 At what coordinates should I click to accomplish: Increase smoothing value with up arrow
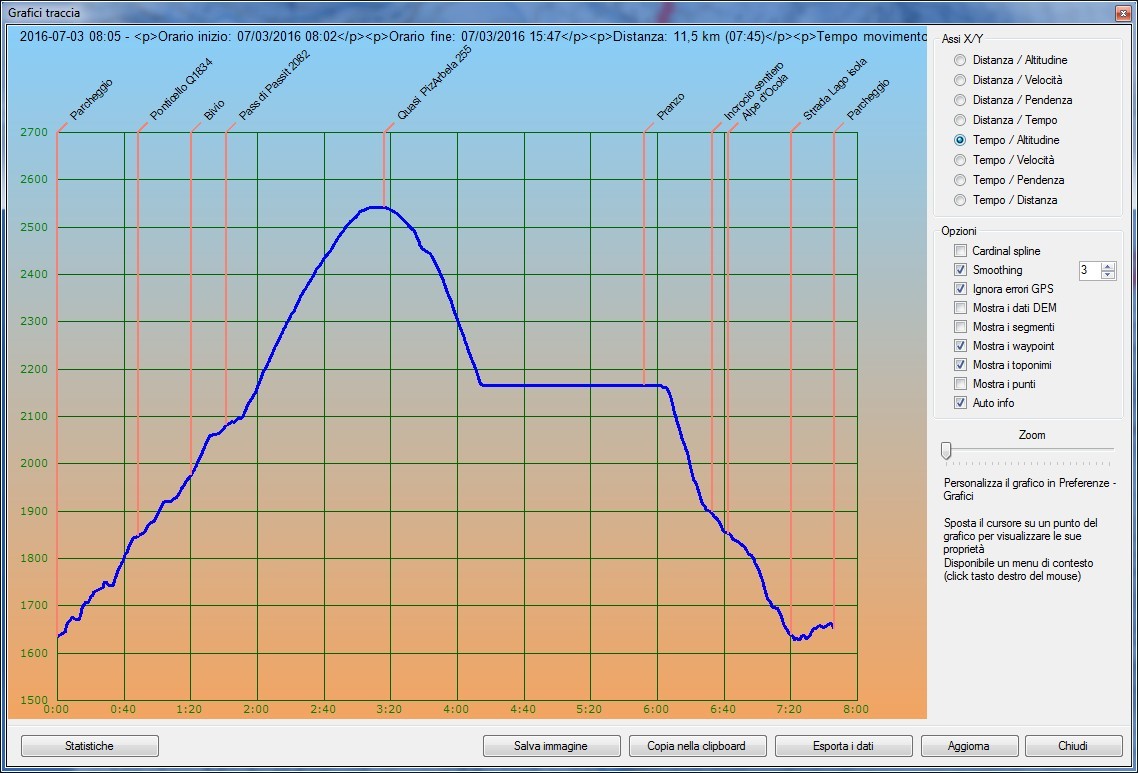pyautogui.click(x=1107, y=266)
